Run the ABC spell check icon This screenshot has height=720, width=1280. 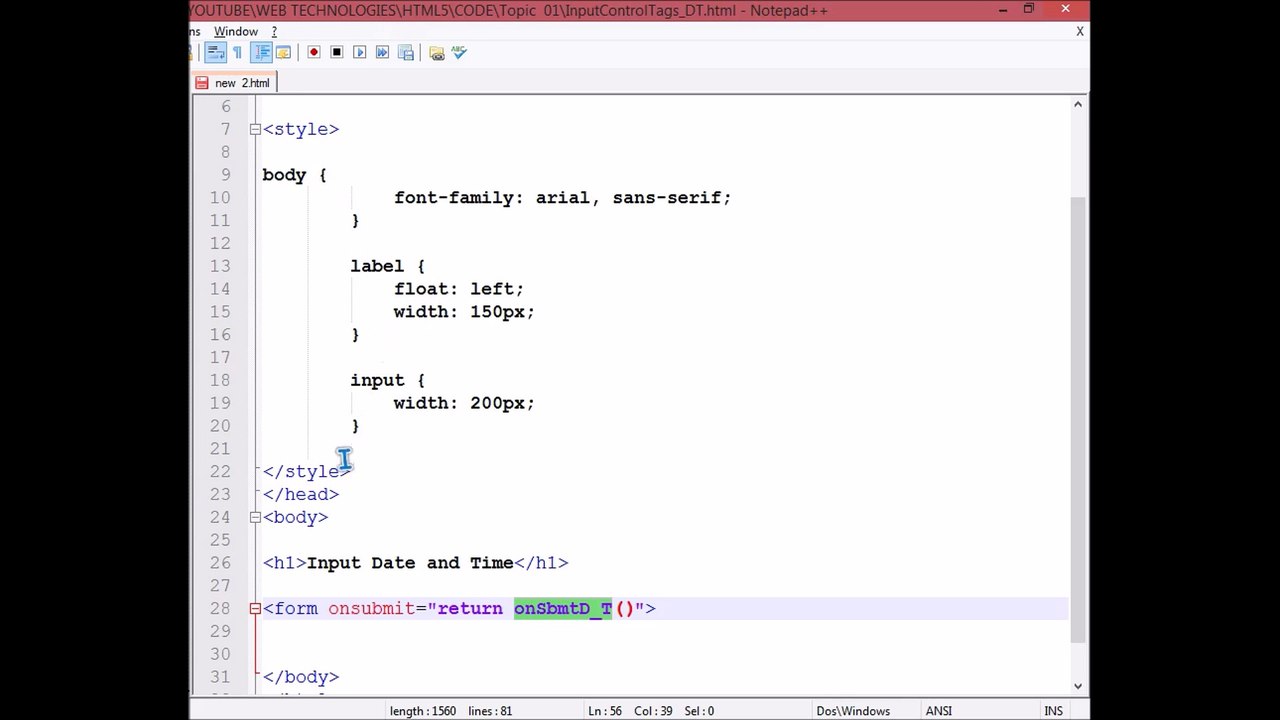coord(459,52)
